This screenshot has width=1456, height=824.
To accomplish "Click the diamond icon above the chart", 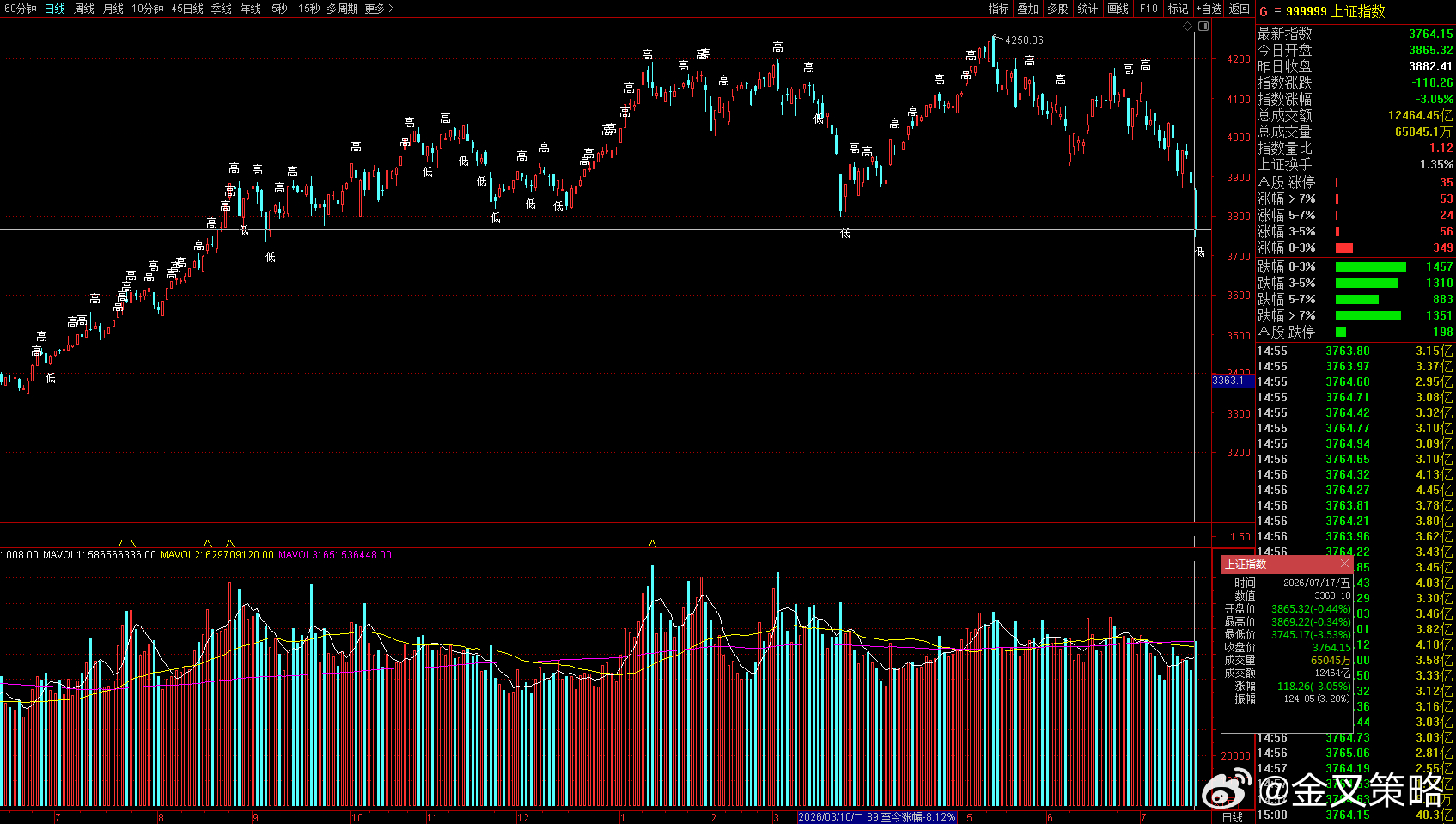I will 1188,27.
